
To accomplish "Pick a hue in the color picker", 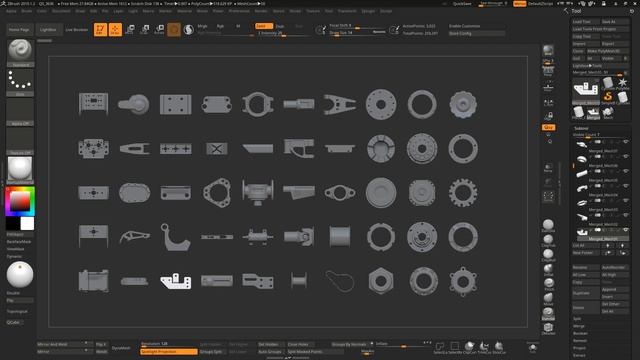I will coord(20,201).
